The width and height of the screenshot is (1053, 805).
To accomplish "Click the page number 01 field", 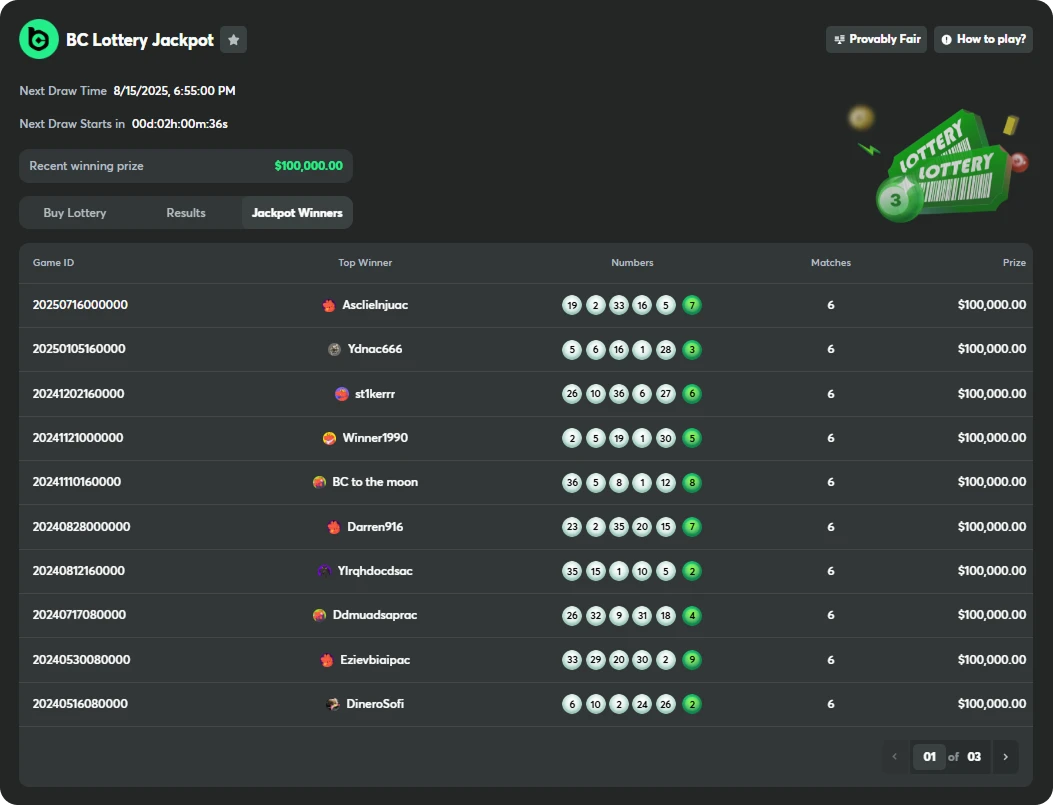I will [x=929, y=757].
